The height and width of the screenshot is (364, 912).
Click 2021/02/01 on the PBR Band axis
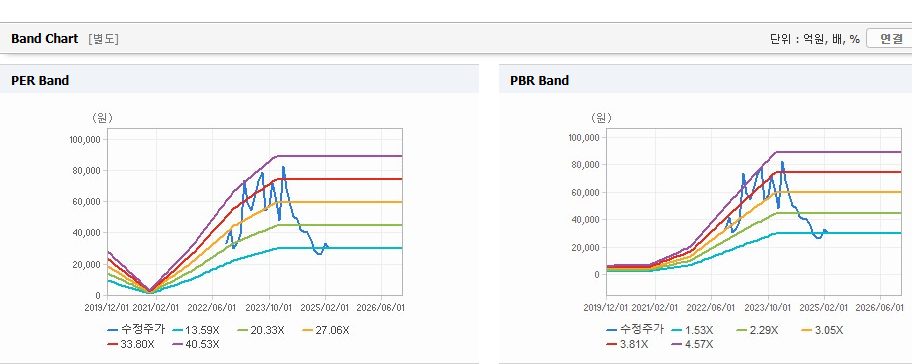[655, 307]
